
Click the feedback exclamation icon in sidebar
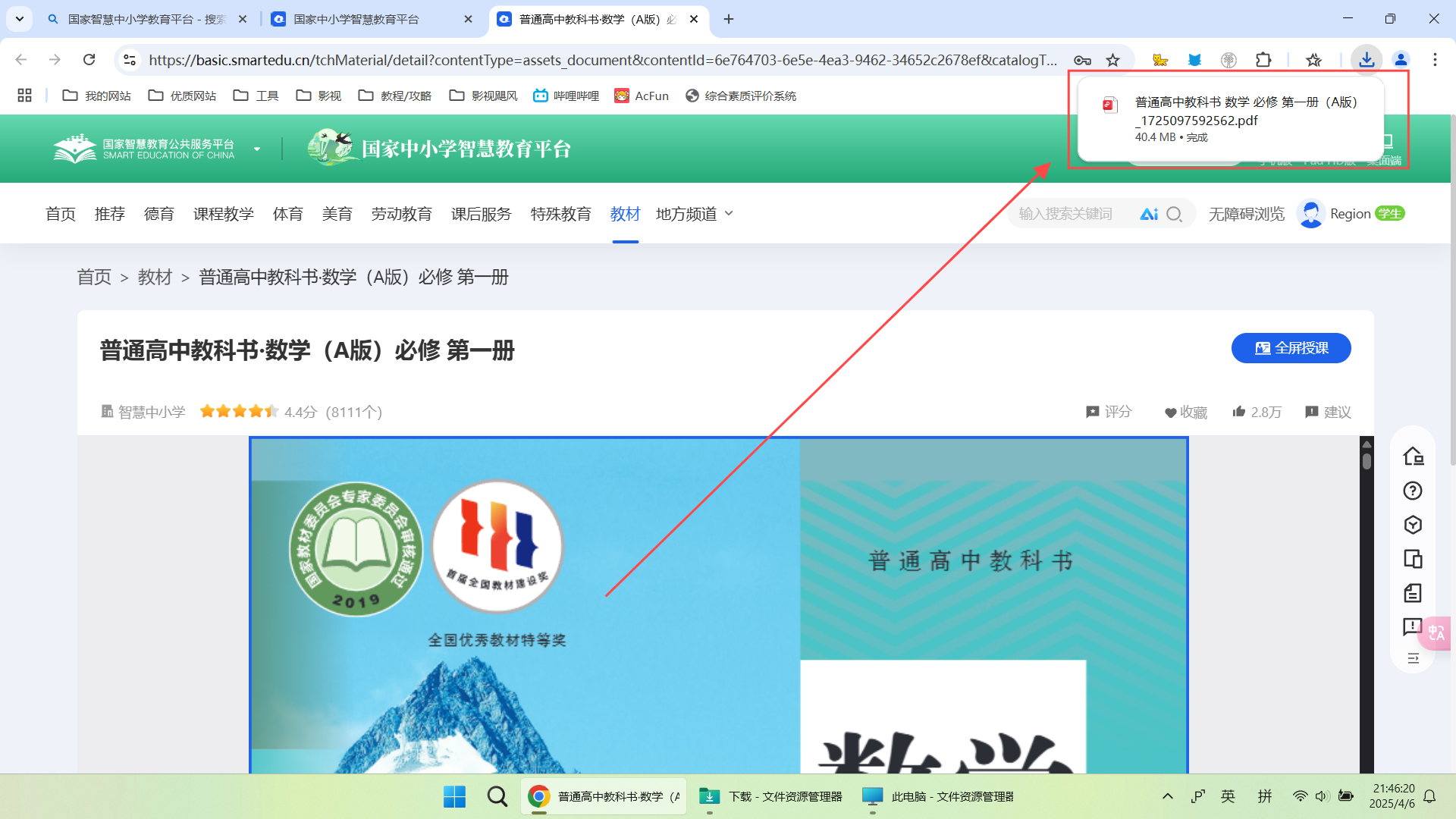click(1413, 626)
